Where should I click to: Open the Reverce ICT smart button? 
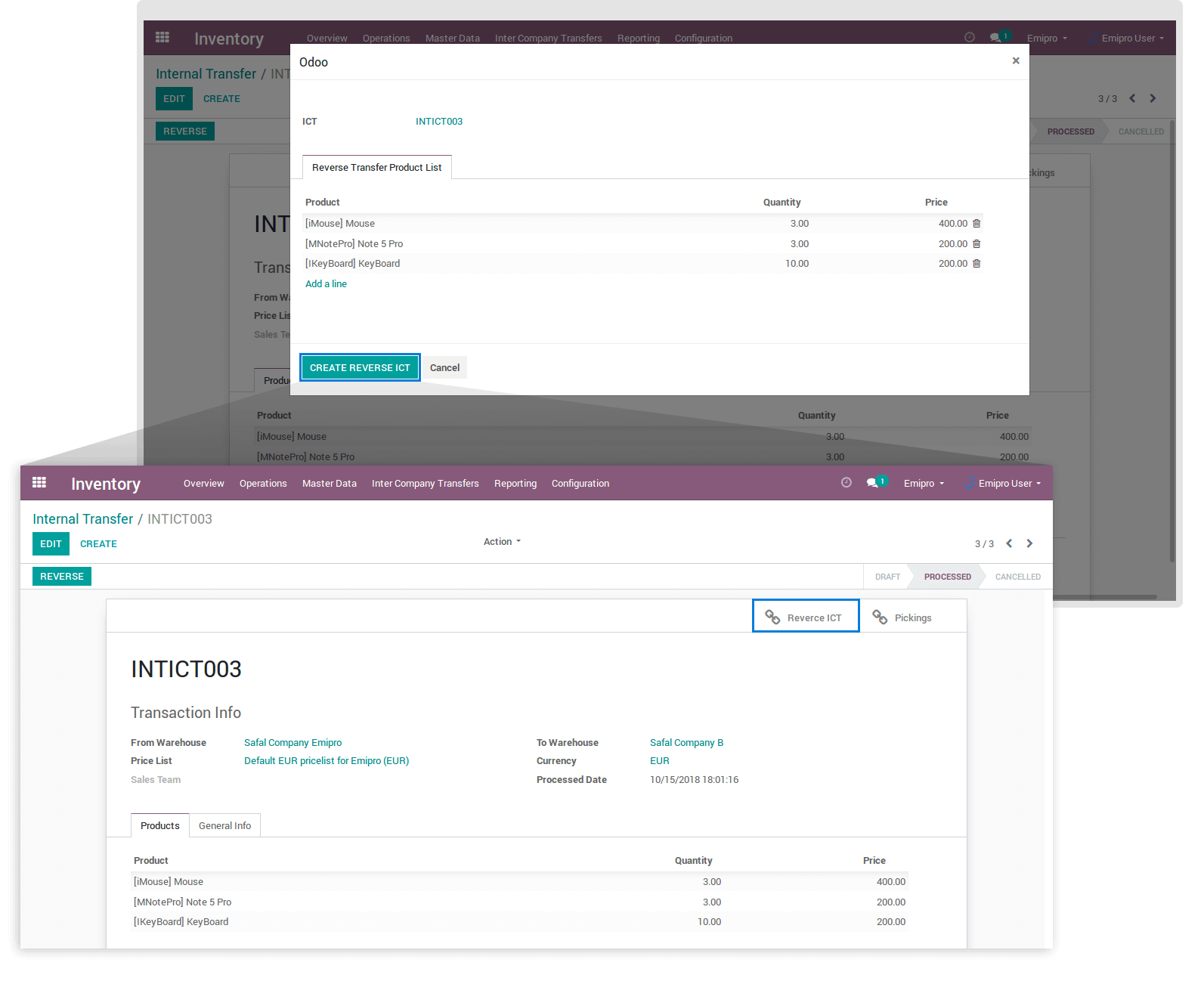tap(806, 617)
